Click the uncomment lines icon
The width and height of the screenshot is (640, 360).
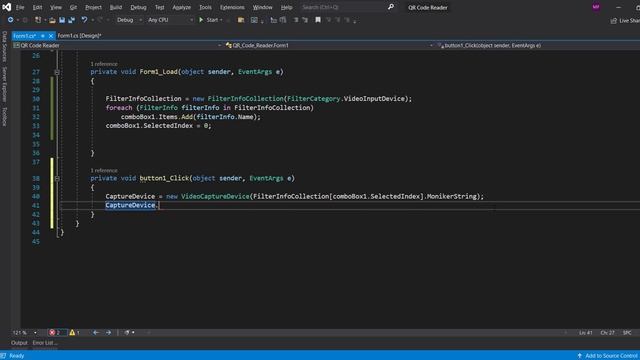[x=283, y=20]
